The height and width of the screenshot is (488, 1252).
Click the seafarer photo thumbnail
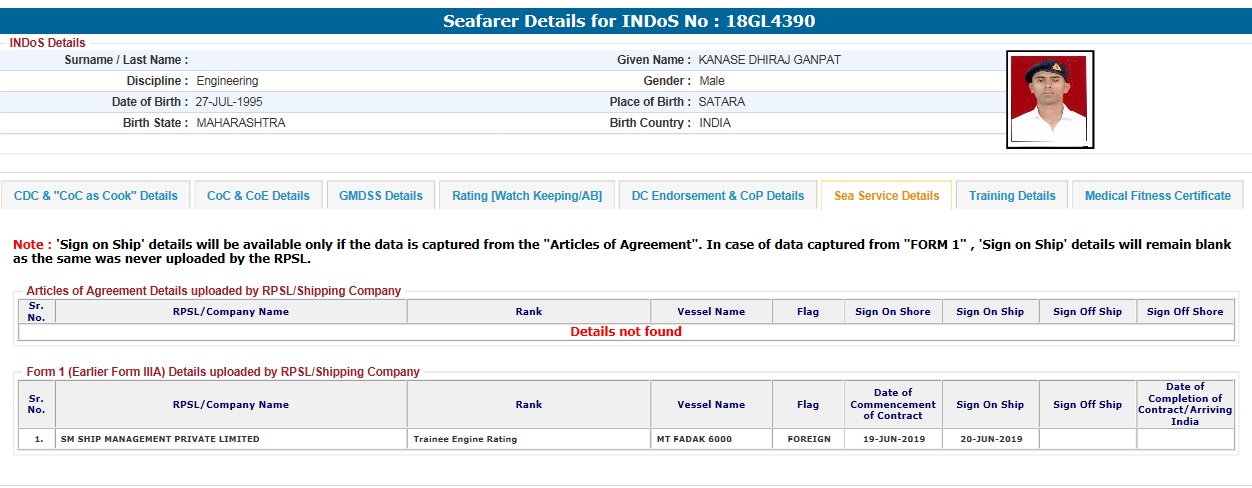(1049, 99)
